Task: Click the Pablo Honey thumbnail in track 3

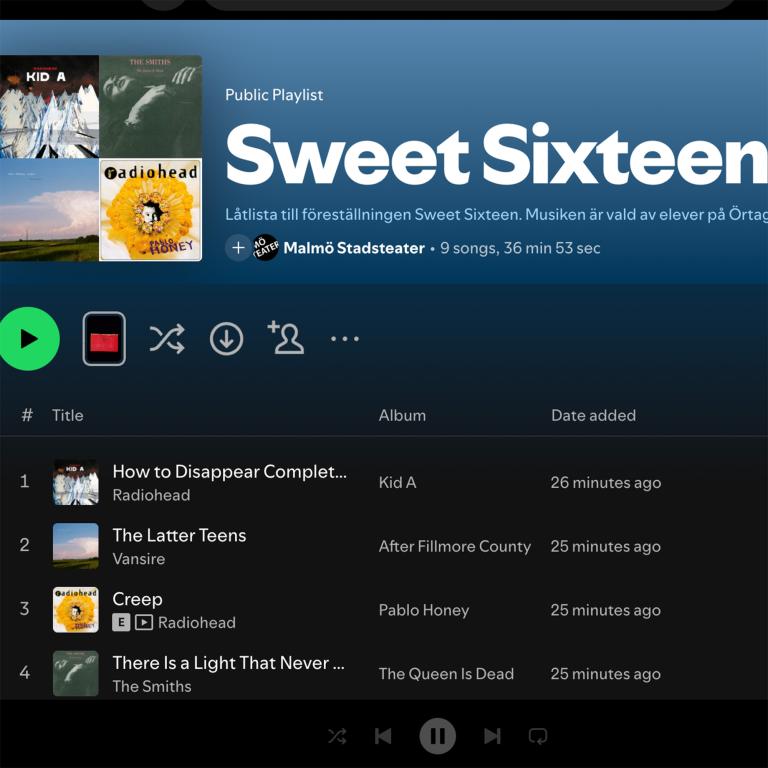Action: tap(76, 609)
